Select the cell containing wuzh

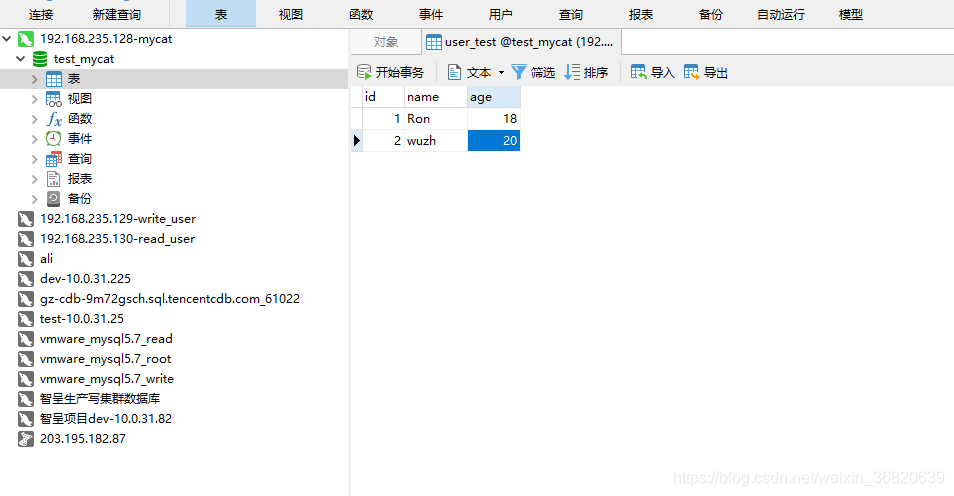point(436,141)
